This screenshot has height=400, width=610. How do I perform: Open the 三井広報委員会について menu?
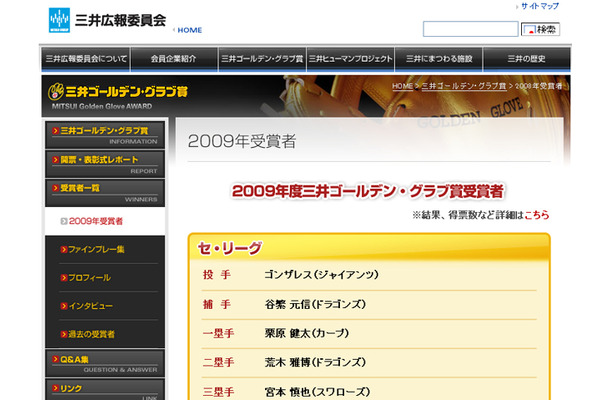click(x=86, y=59)
